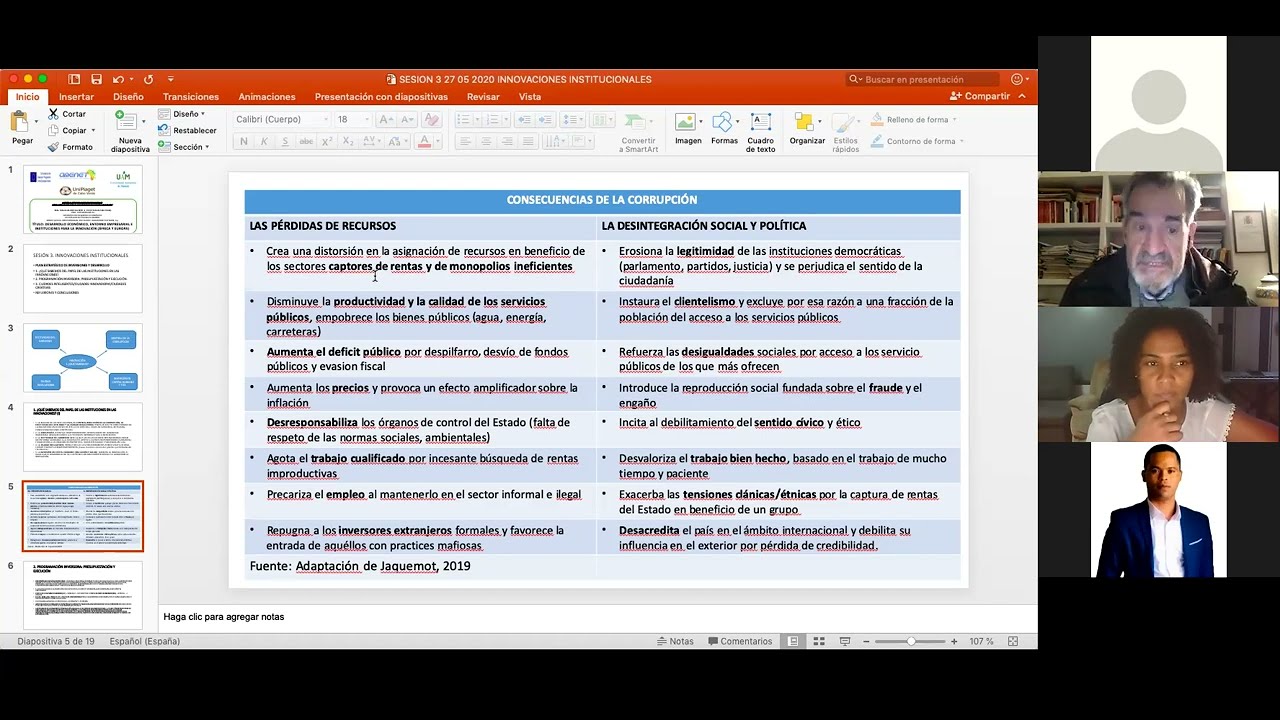This screenshot has height=720, width=1280.
Task: Start slideshow view from status bar
Action: coord(845,641)
